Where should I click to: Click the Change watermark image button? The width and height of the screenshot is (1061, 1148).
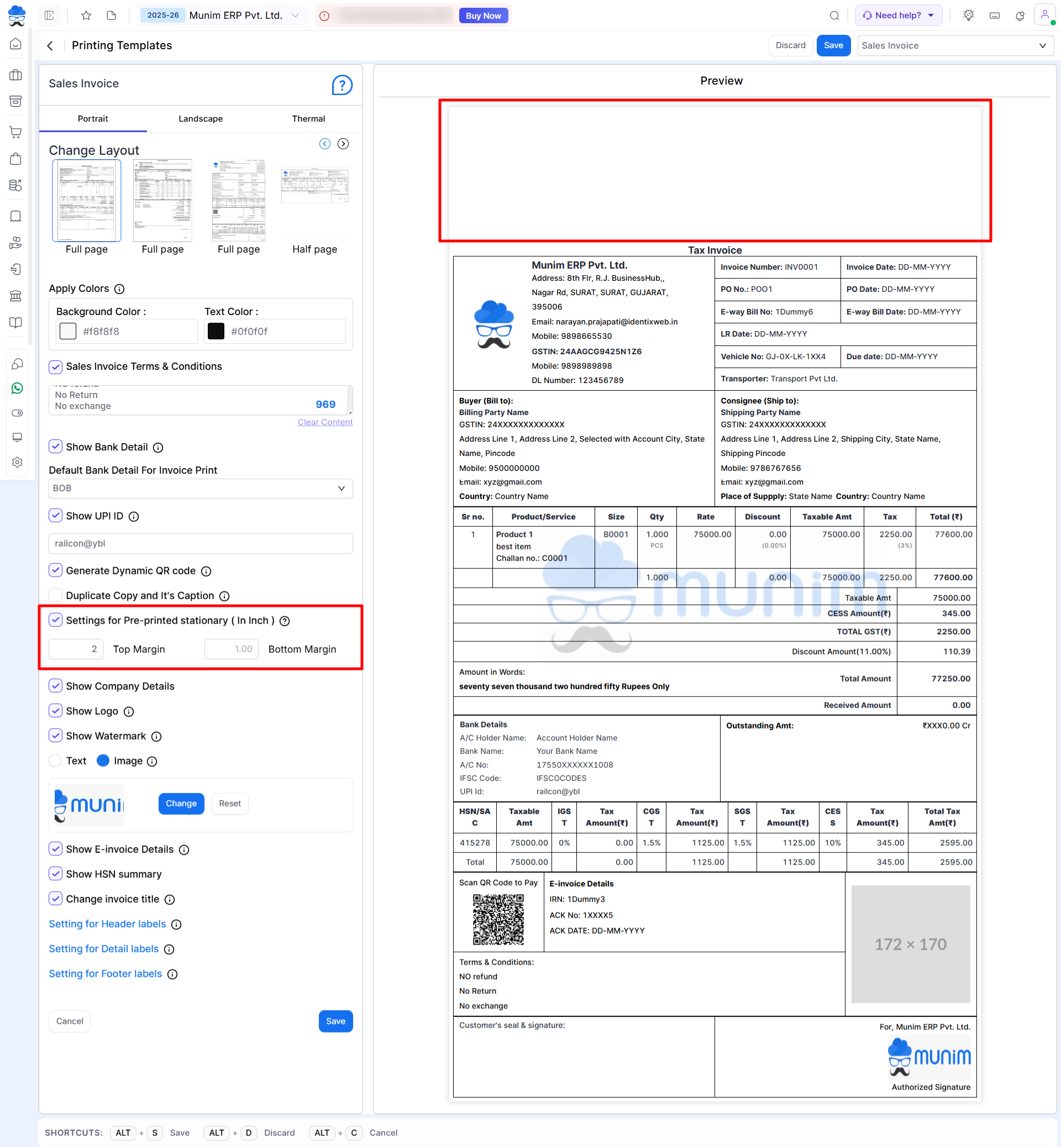(181, 803)
